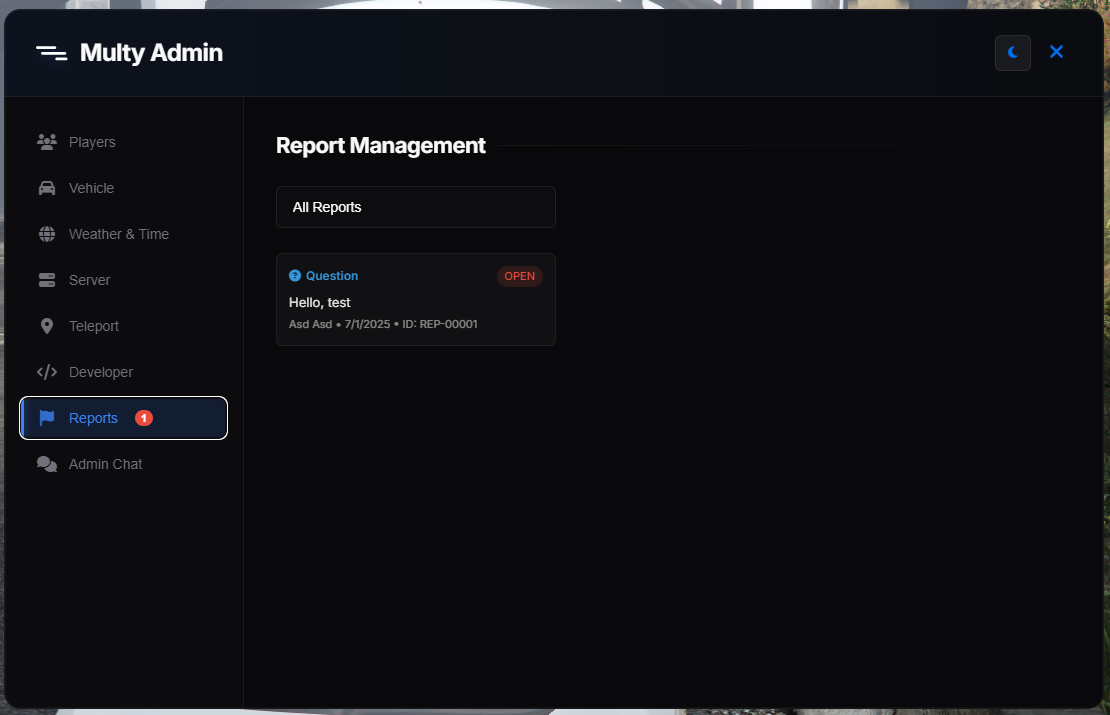Click the Weather & Time globe icon
Viewport: 1110px width, 715px height.
click(47, 234)
